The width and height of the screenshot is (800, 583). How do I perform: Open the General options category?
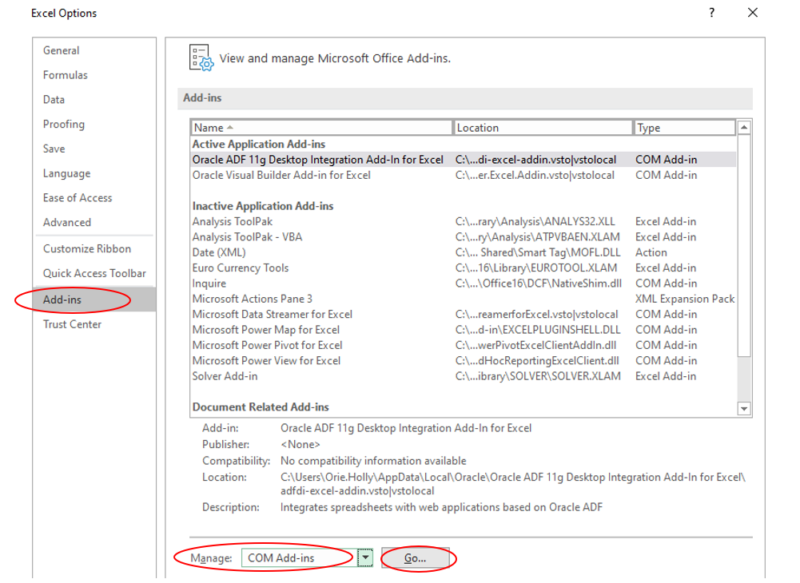[x=61, y=51]
